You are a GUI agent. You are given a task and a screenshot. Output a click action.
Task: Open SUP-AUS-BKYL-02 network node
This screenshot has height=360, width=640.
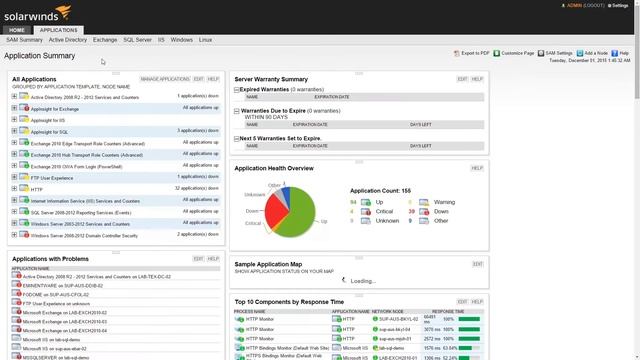click(x=399, y=319)
